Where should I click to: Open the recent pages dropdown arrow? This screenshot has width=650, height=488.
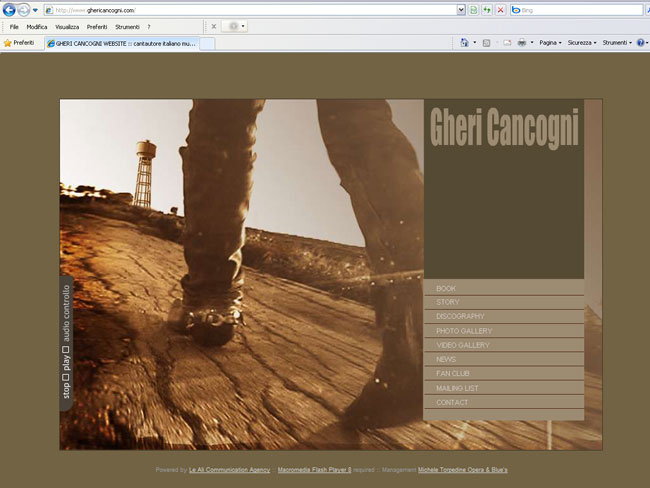tap(35, 10)
